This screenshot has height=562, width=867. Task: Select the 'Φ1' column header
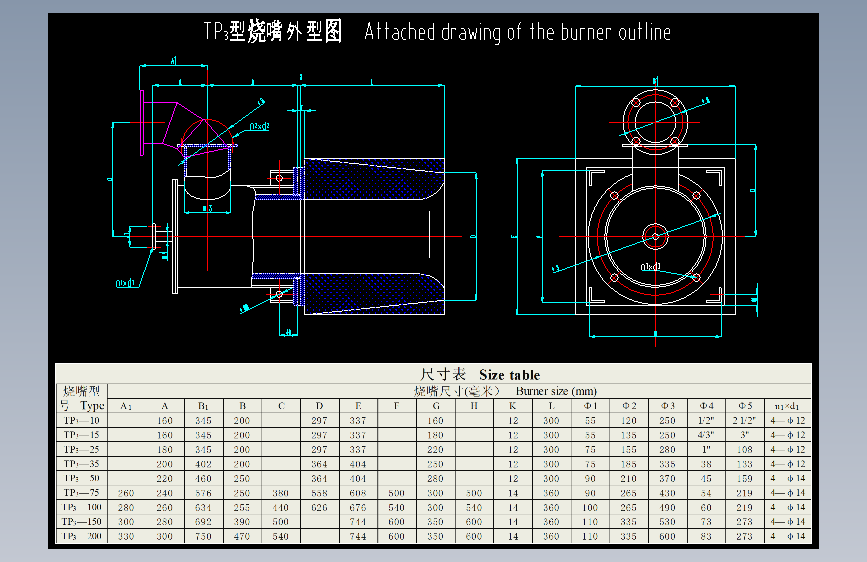pos(590,406)
